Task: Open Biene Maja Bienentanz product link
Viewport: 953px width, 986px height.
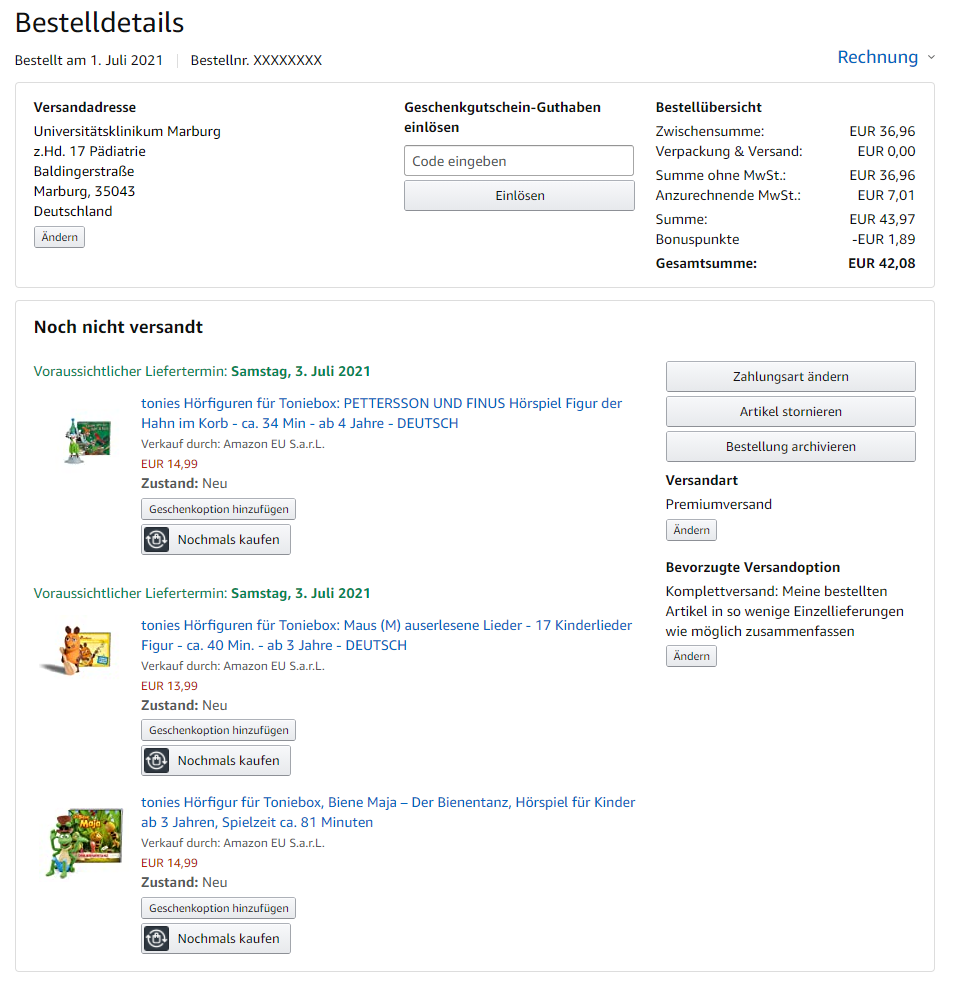Action: point(388,812)
